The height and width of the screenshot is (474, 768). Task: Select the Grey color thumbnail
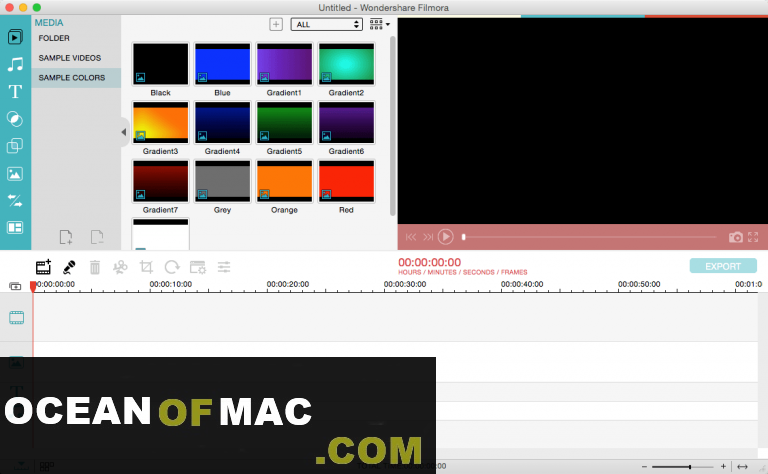pyautogui.click(x=222, y=181)
